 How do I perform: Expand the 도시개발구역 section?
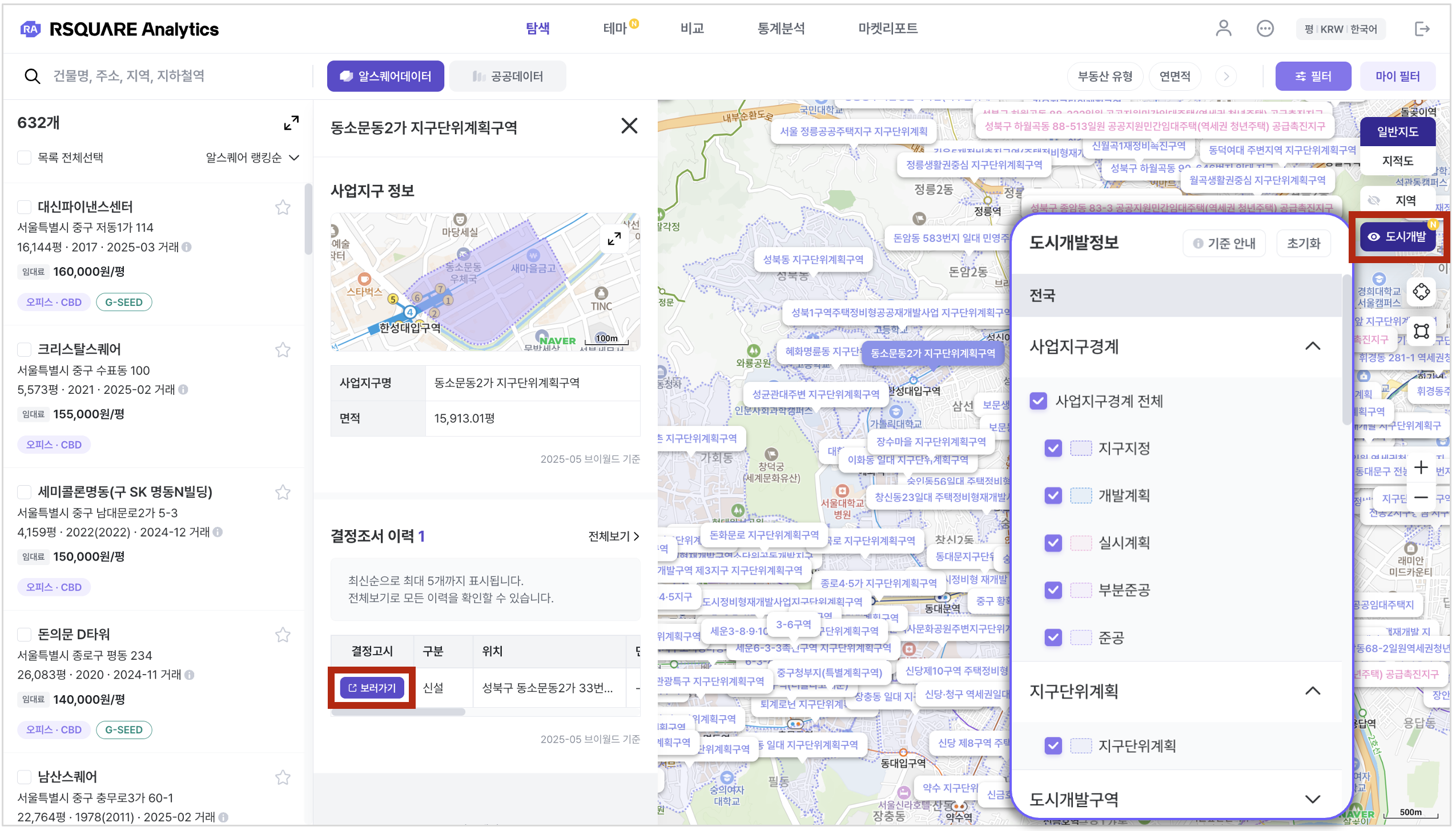1313,799
